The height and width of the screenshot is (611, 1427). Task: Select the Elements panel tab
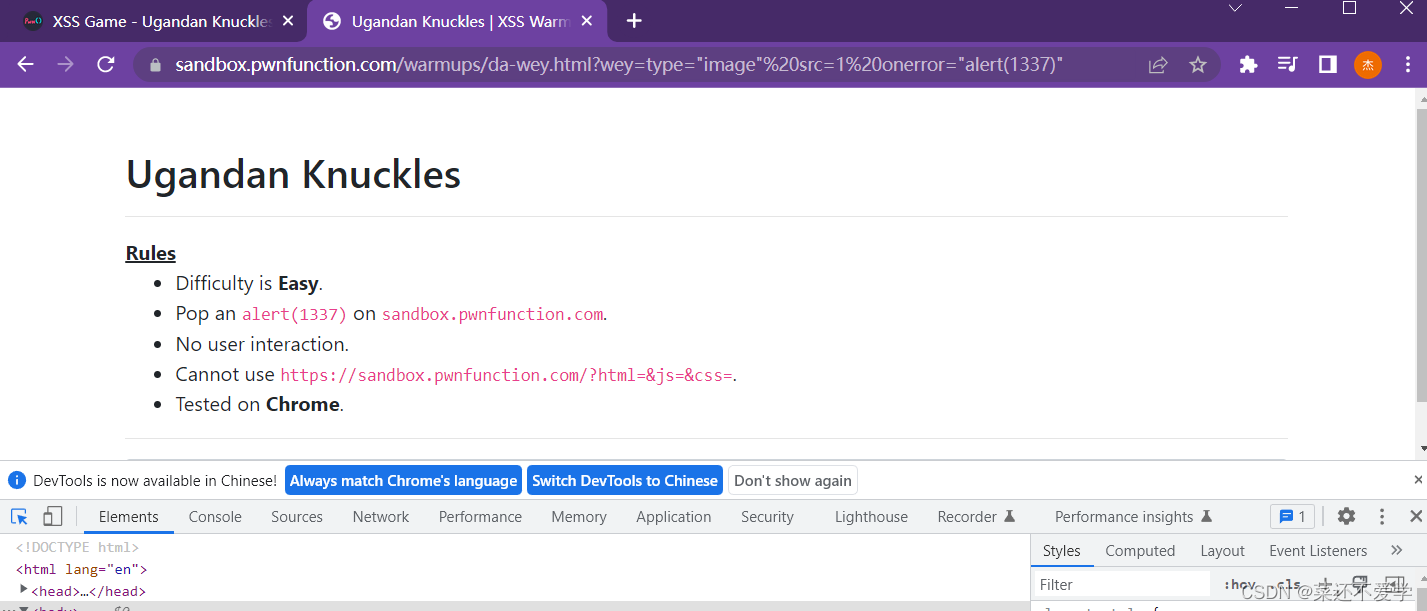[x=128, y=517]
